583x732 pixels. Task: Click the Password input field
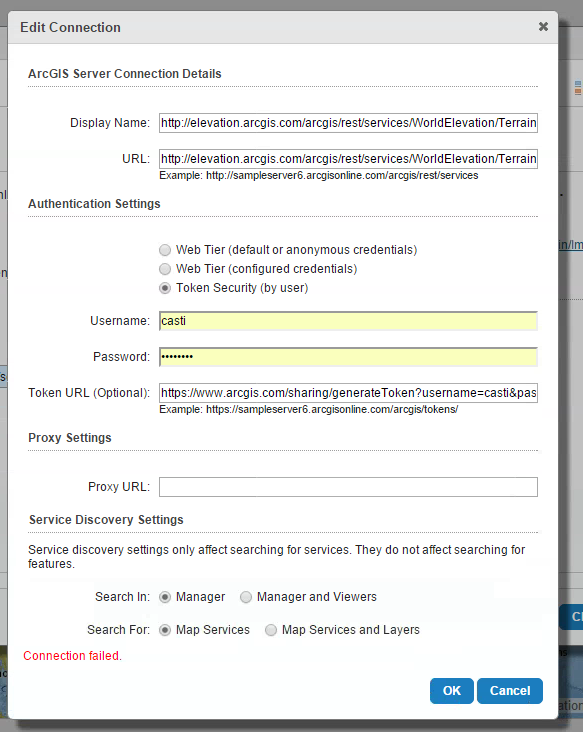tap(348, 357)
